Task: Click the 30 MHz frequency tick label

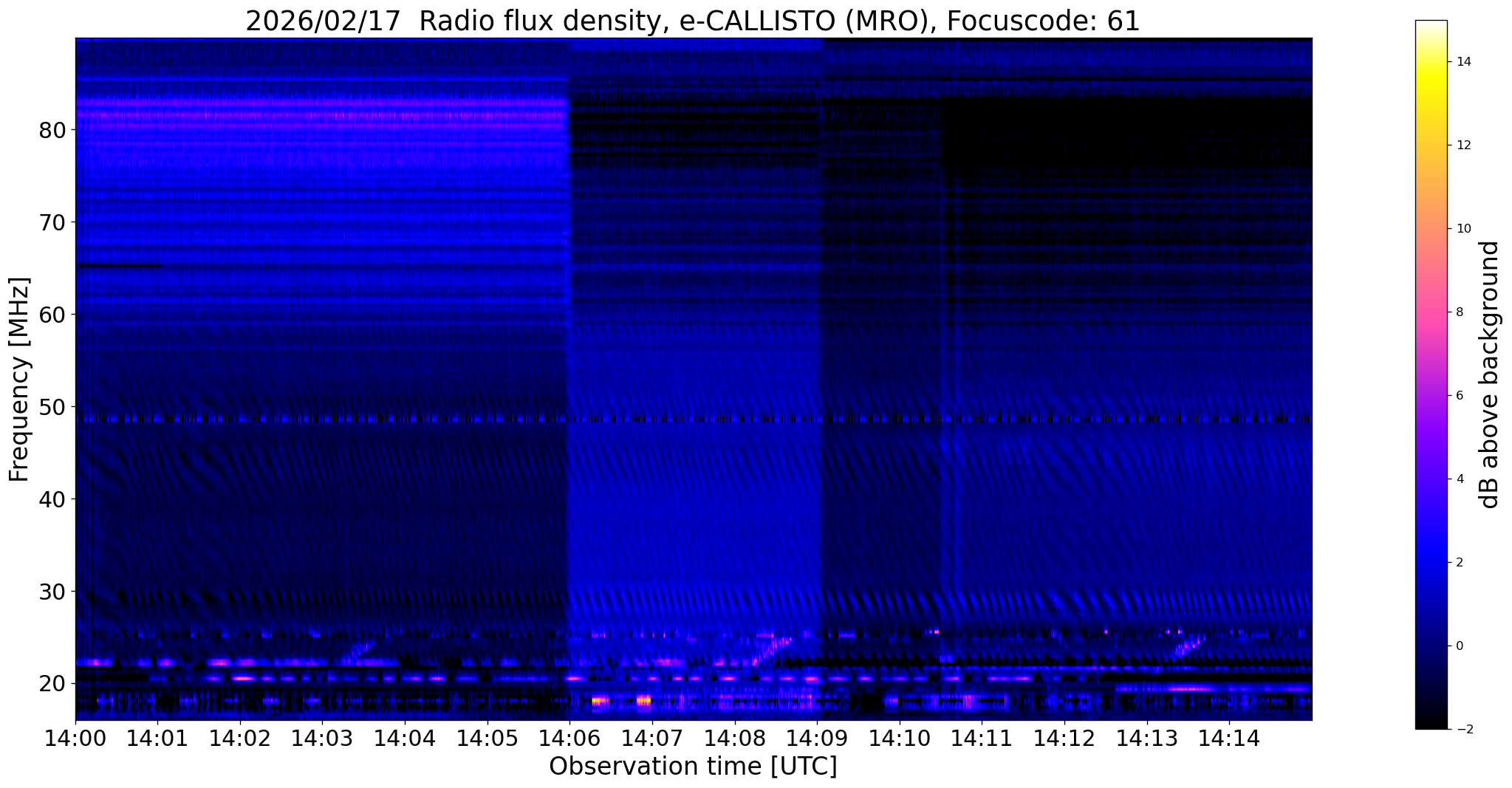Action: pos(52,592)
